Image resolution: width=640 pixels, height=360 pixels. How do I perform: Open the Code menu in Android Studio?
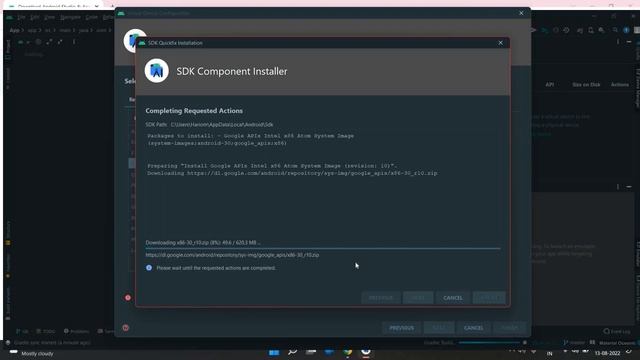point(92,18)
